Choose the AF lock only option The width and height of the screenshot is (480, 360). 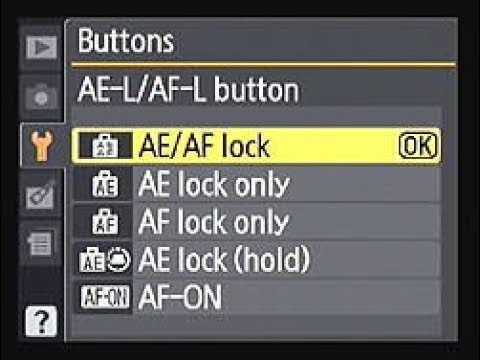[x=256, y=222]
